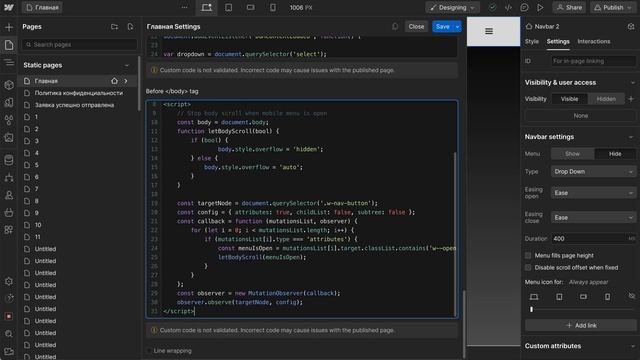Image resolution: width=640 pixels, height=360 pixels.
Task: Set visibility to Visible
Action: click(569, 99)
